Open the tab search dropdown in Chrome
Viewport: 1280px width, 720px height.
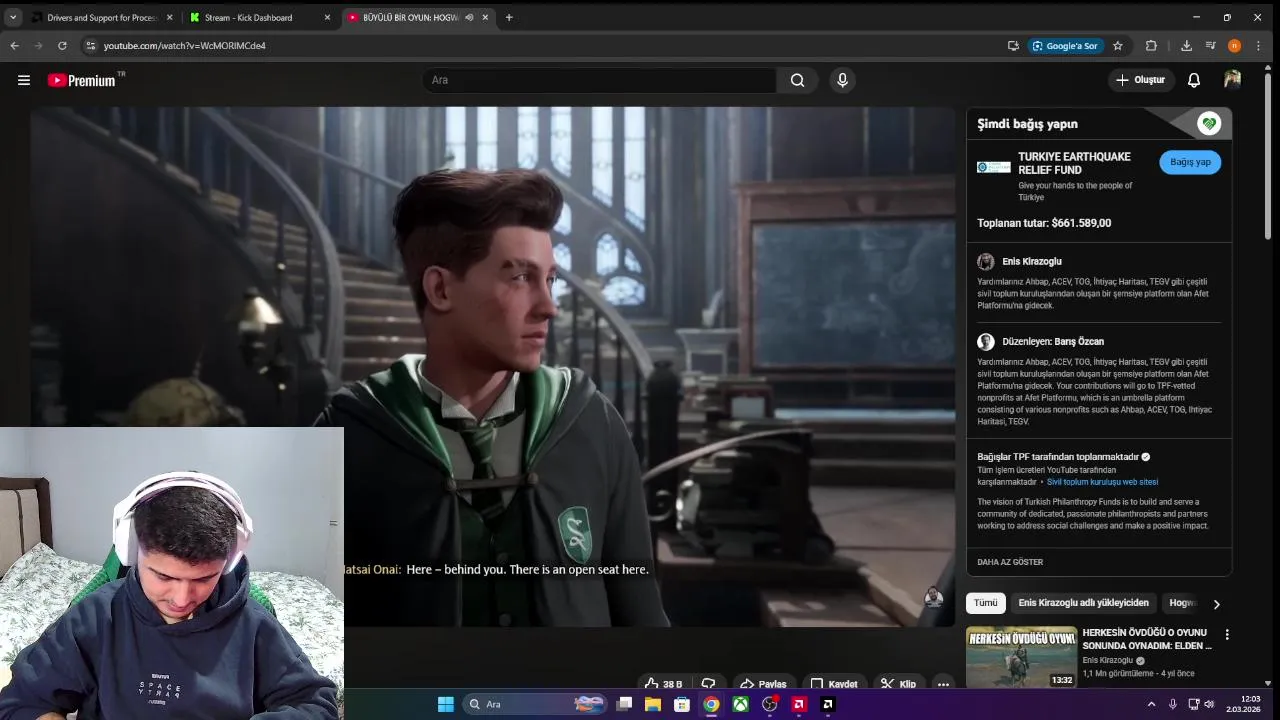13,17
